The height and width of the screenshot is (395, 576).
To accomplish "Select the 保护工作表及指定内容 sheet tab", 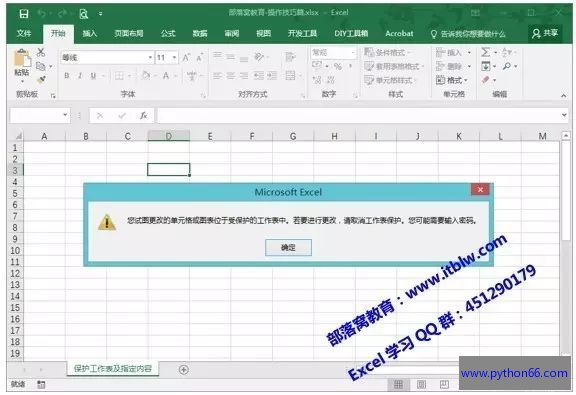I will pos(113,369).
